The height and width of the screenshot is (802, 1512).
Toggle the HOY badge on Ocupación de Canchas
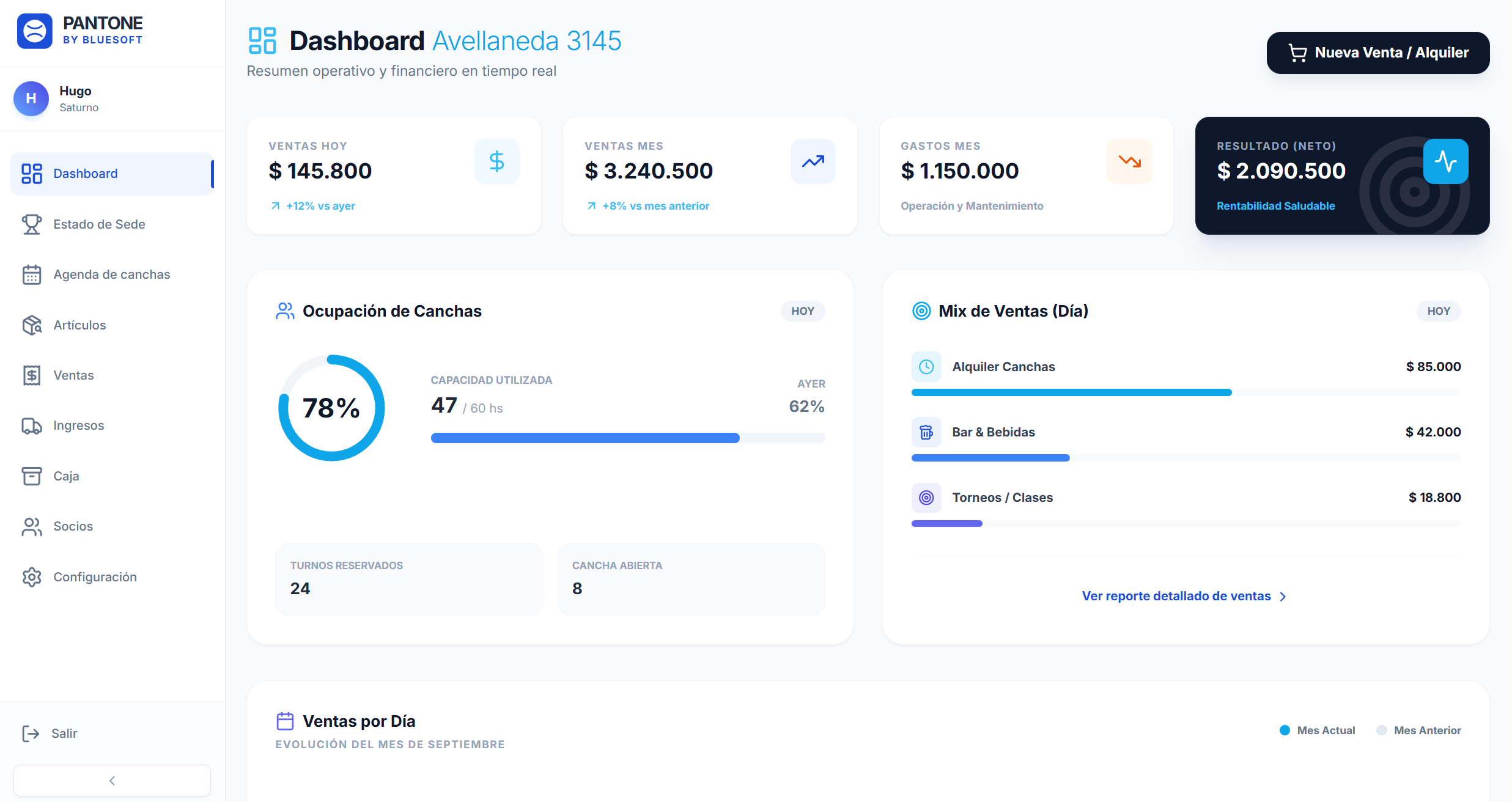click(x=802, y=311)
